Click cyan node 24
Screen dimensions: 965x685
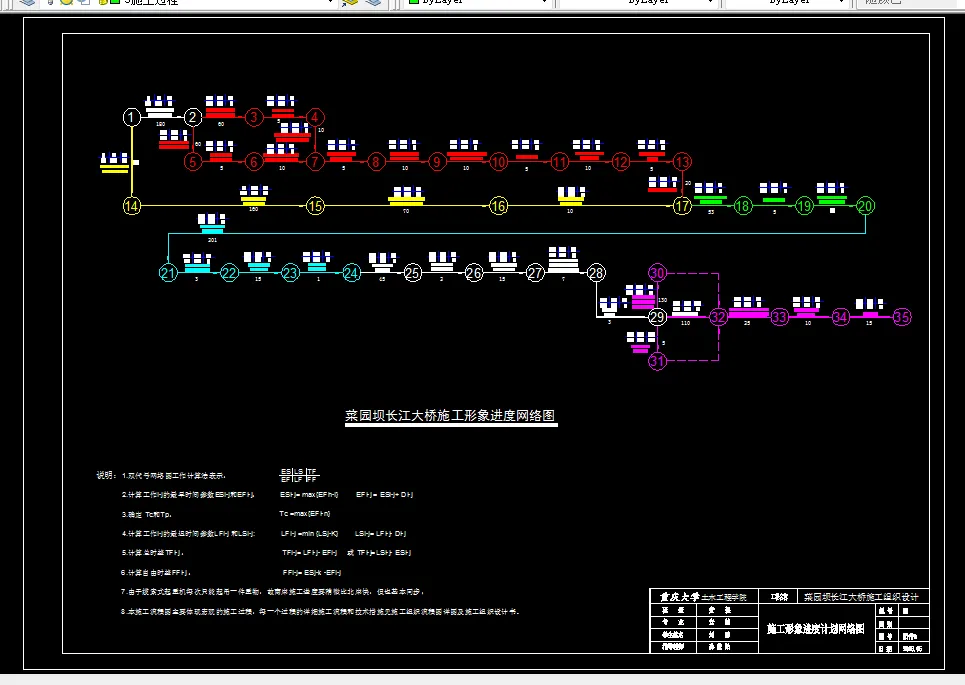[351, 273]
